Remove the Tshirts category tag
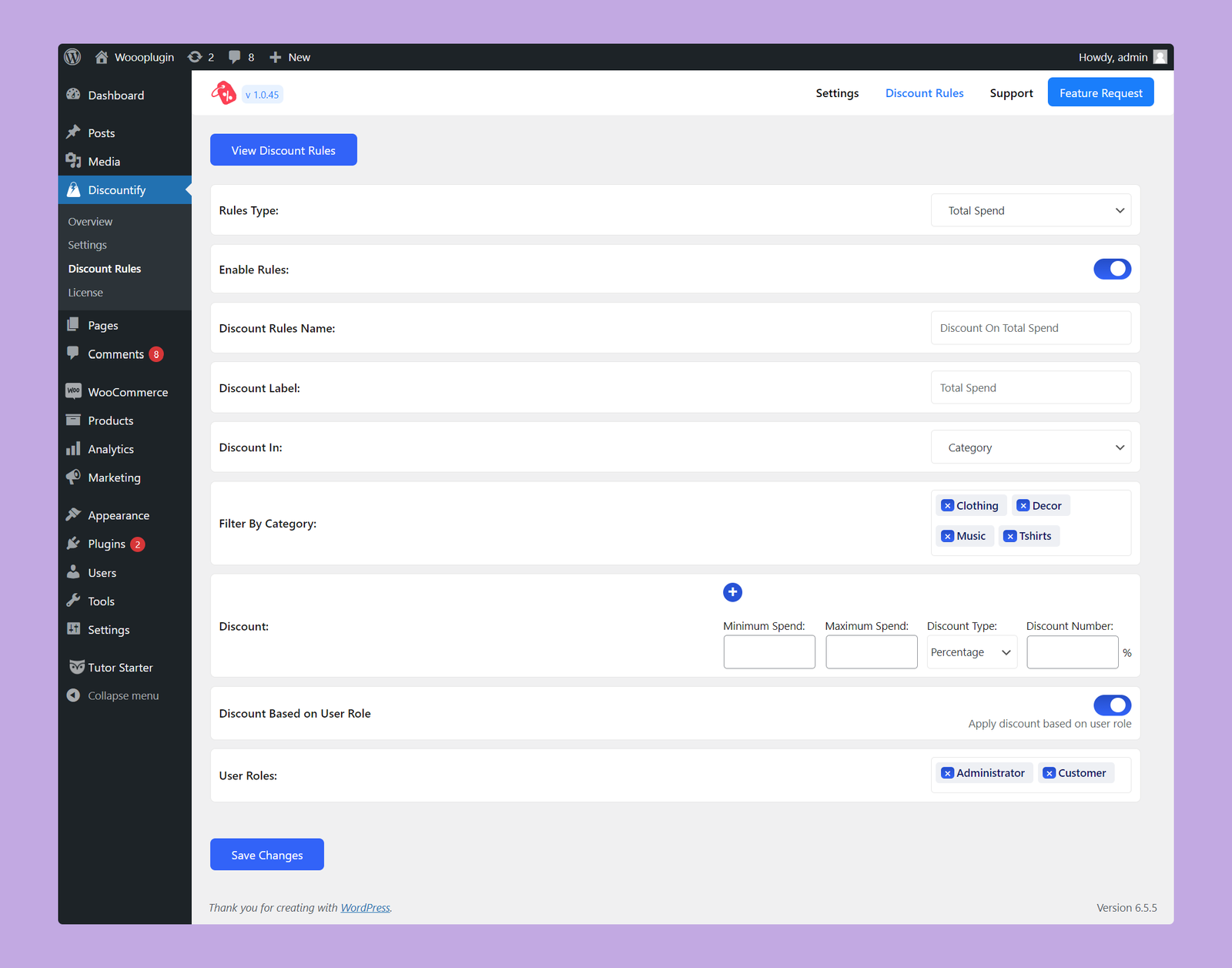Image resolution: width=1232 pixels, height=968 pixels. click(1010, 536)
